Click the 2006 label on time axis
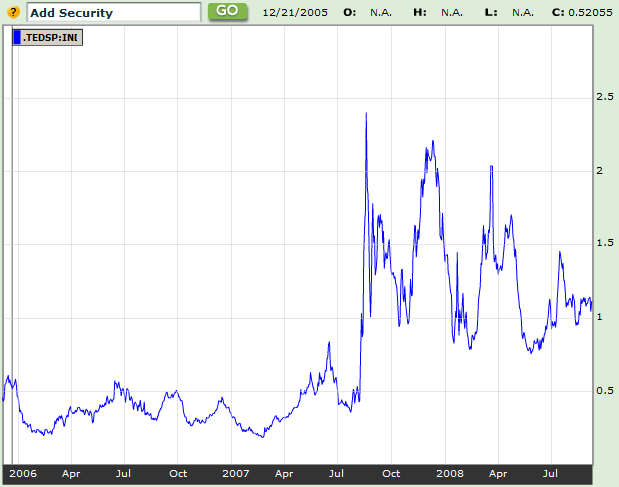 pos(23,472)
